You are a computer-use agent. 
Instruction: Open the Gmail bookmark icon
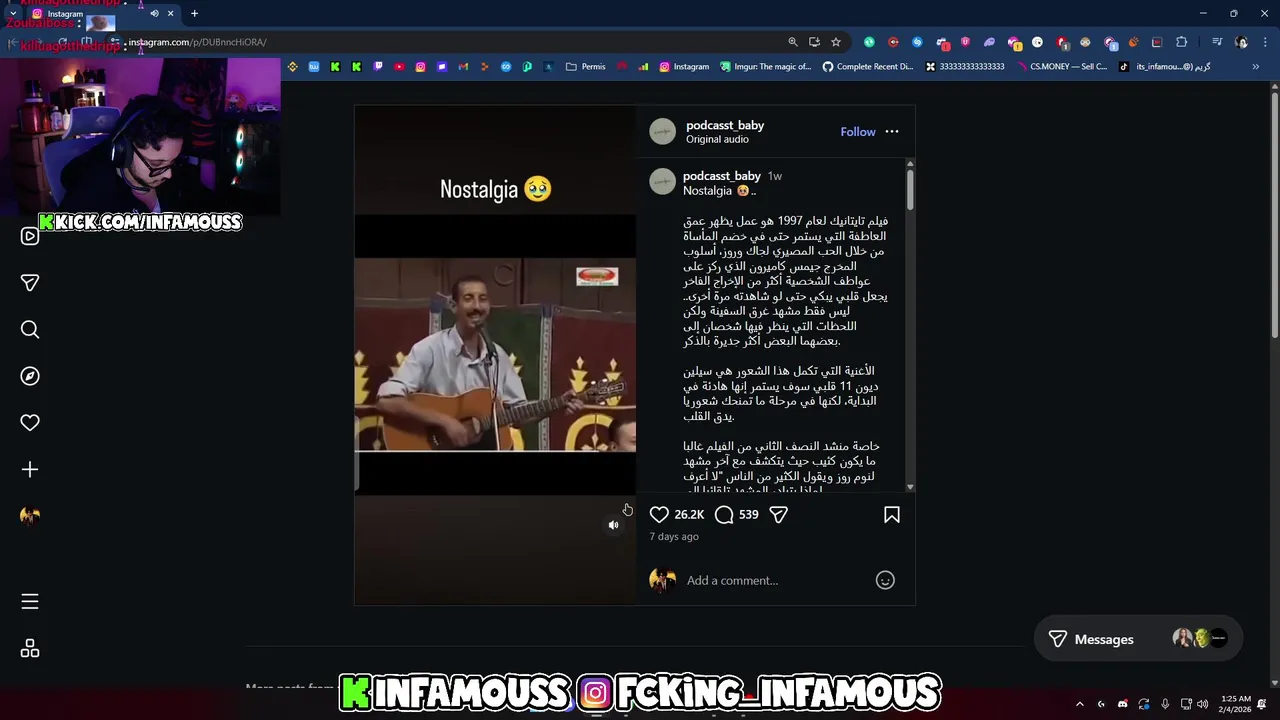(463, 67)
